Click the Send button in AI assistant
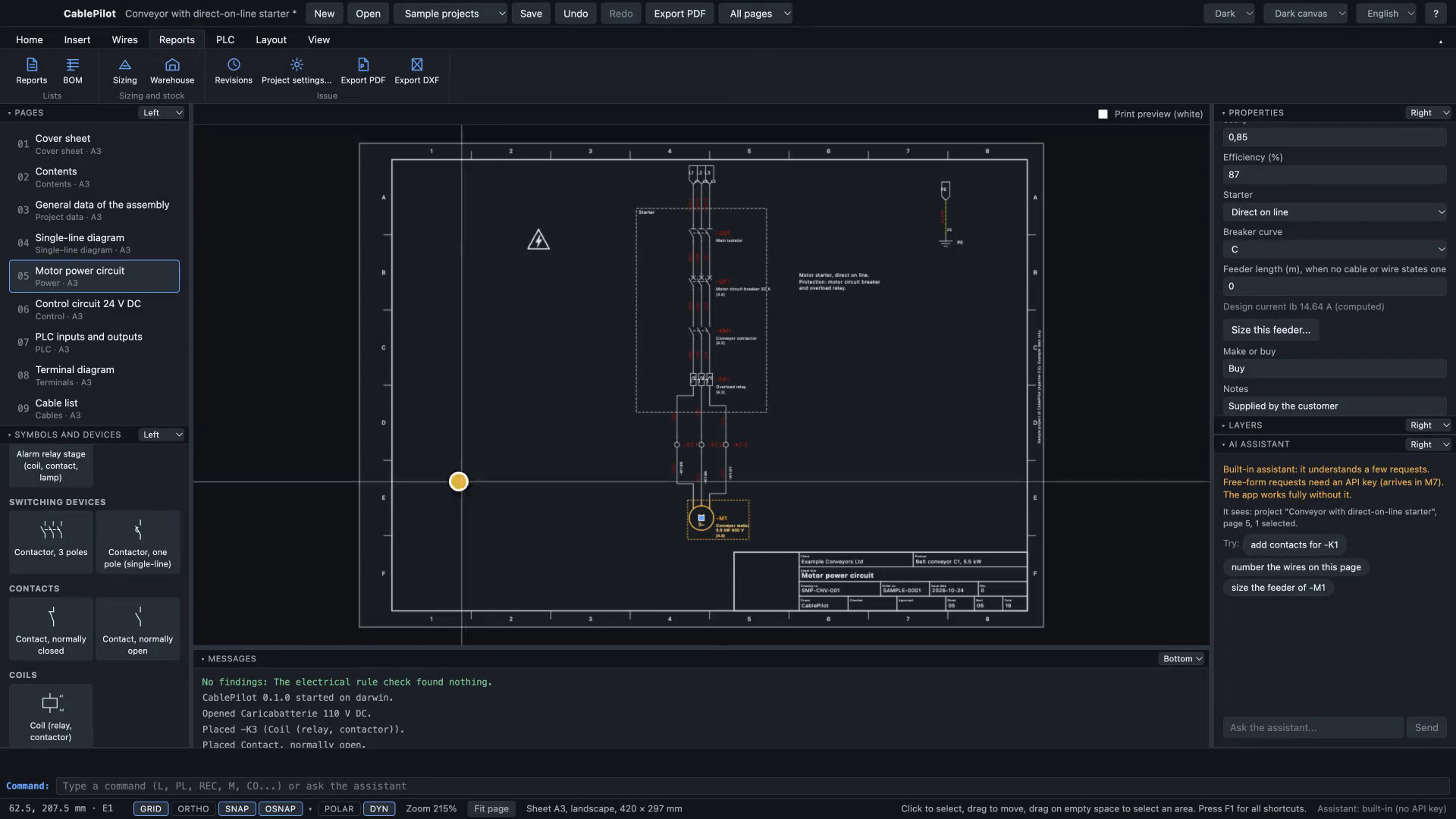 (x=1426, y=728)
